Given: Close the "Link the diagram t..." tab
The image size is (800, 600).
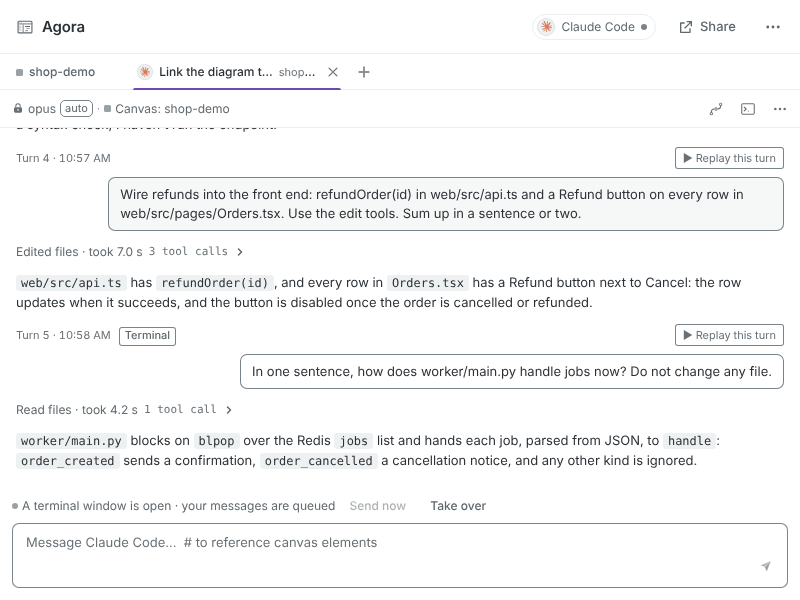Looking at the screenshot, I should [333, 72].
